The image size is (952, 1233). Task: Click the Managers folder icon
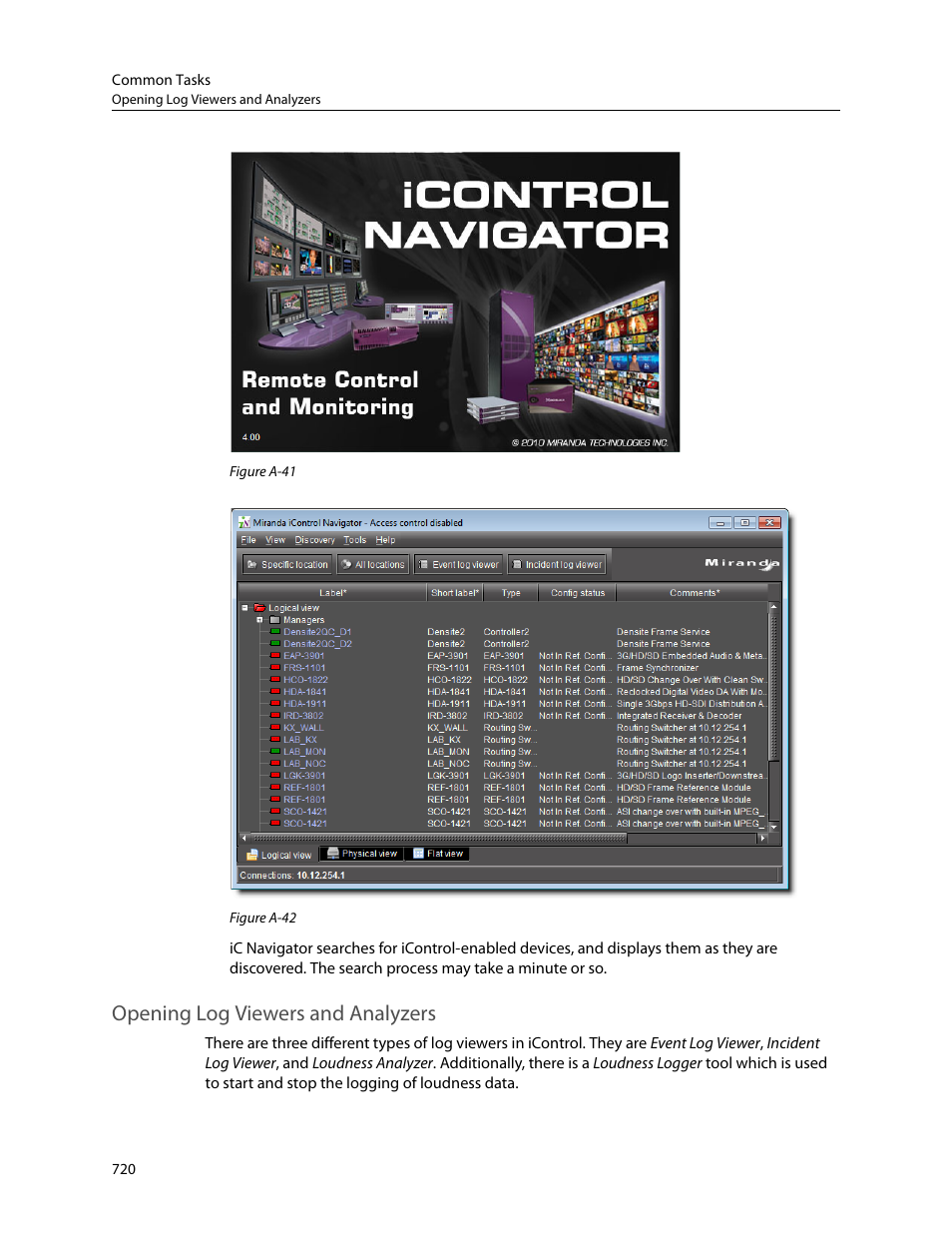274,620
